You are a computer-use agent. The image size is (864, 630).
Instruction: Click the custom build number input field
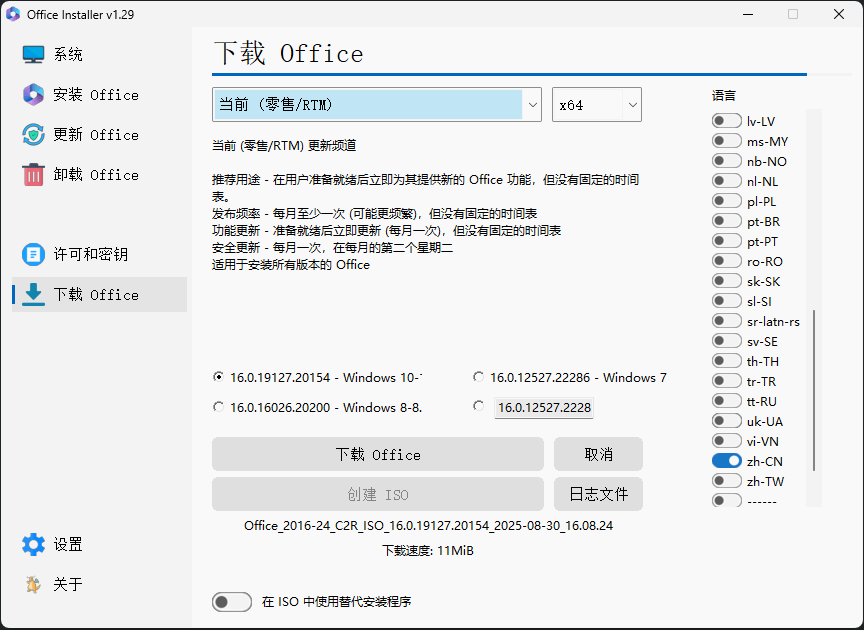[543, 407]
